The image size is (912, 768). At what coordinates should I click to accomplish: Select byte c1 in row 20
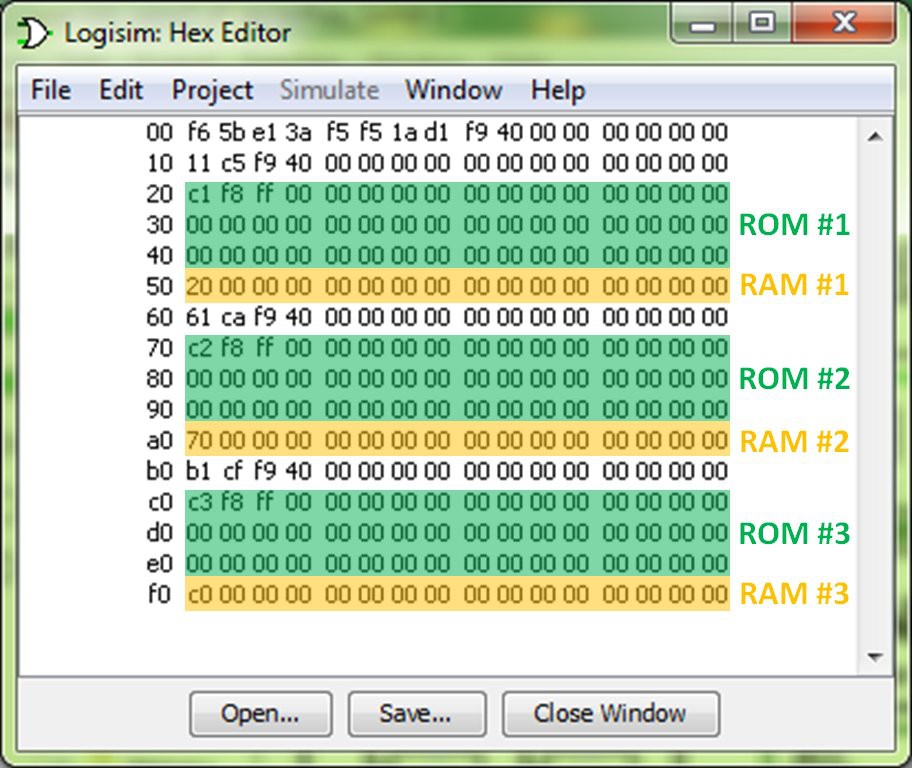click(199, 194)
